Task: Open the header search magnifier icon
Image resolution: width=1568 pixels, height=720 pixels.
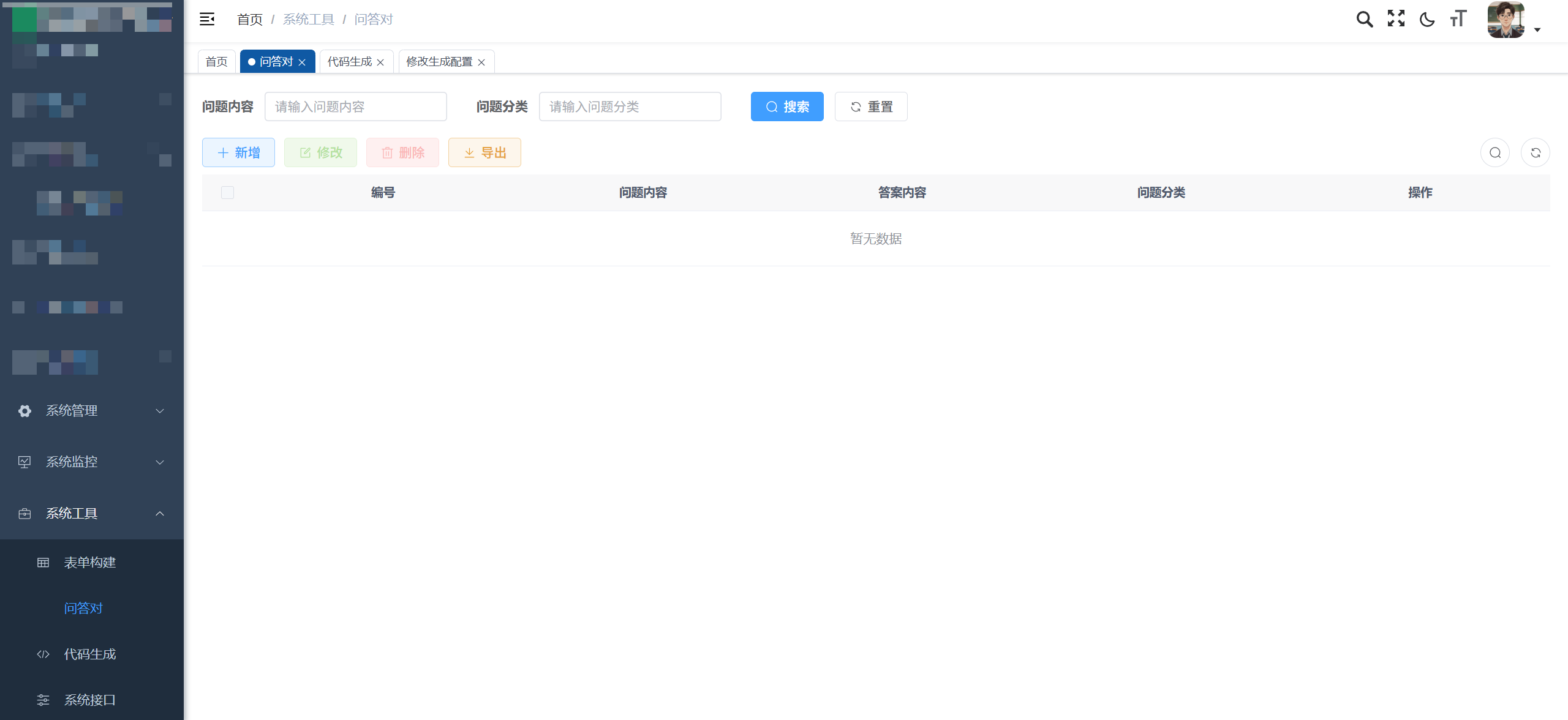Action: 1364,20
